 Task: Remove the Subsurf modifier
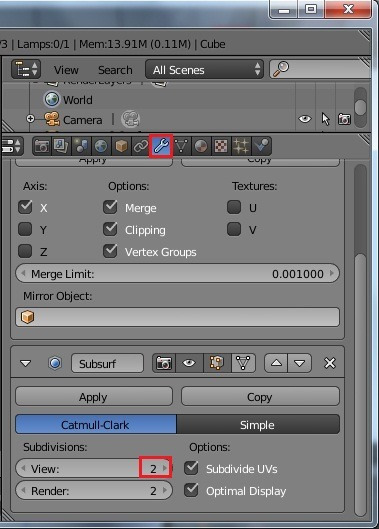pyautogui.click(x=330, y=363)
